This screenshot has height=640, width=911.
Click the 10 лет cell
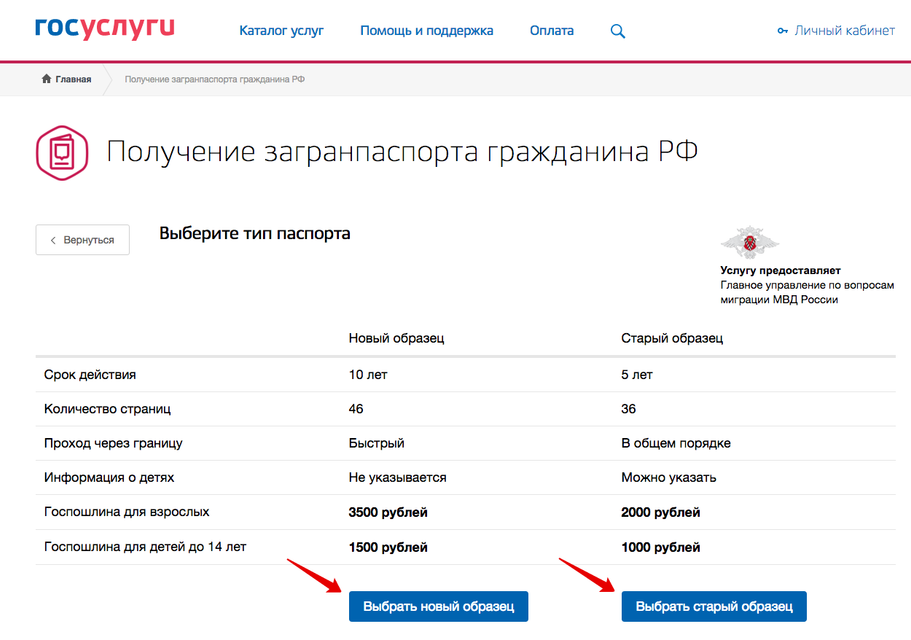(368, 375)
